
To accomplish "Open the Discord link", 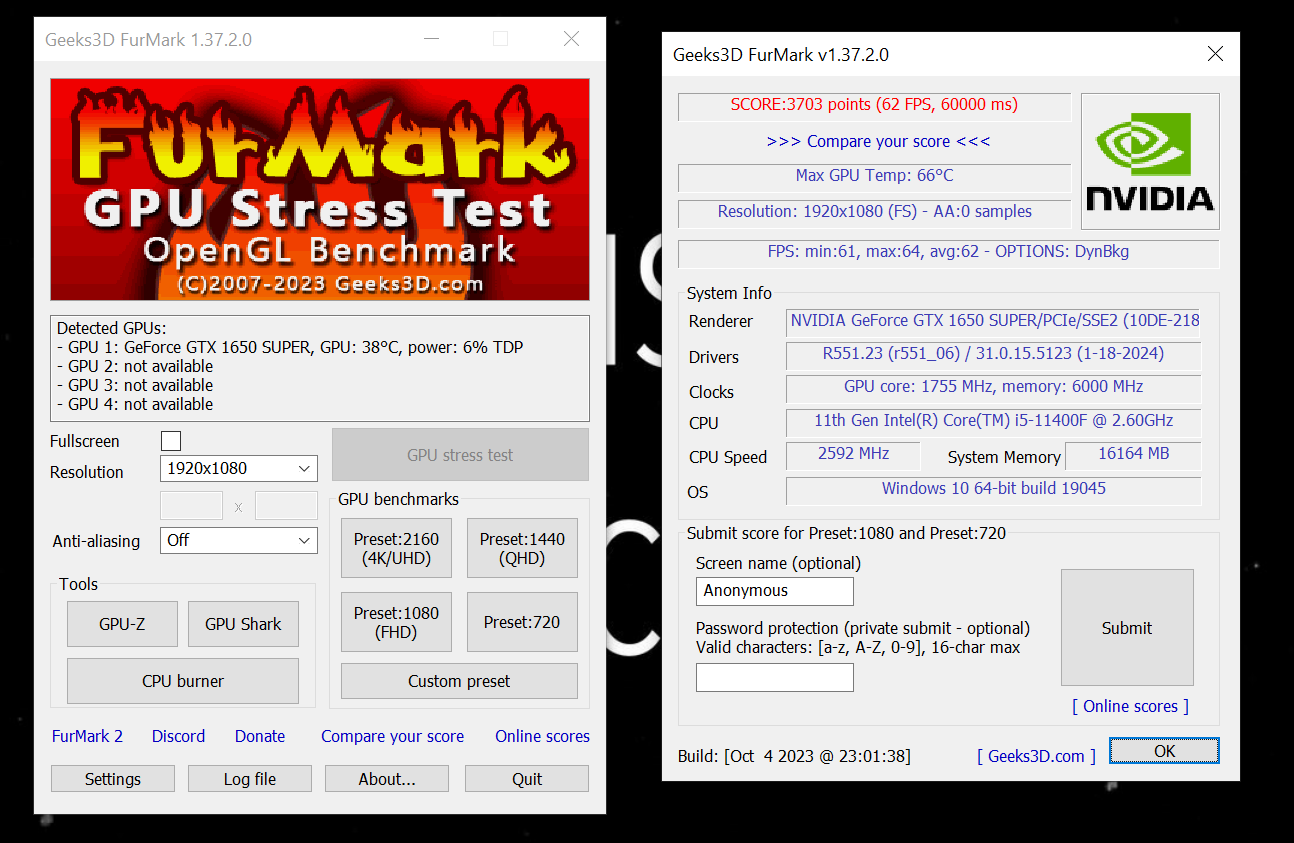I will pyautogui.click(x=178, y=736).
